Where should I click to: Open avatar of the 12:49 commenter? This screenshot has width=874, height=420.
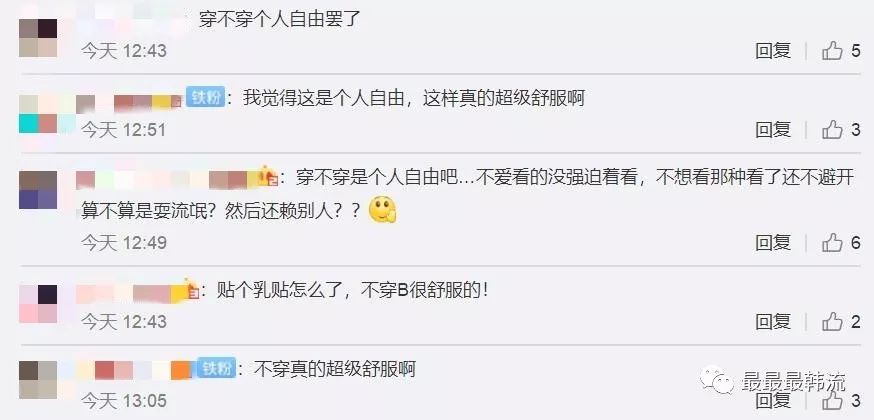pyautogui.click(x=38, y=190)
